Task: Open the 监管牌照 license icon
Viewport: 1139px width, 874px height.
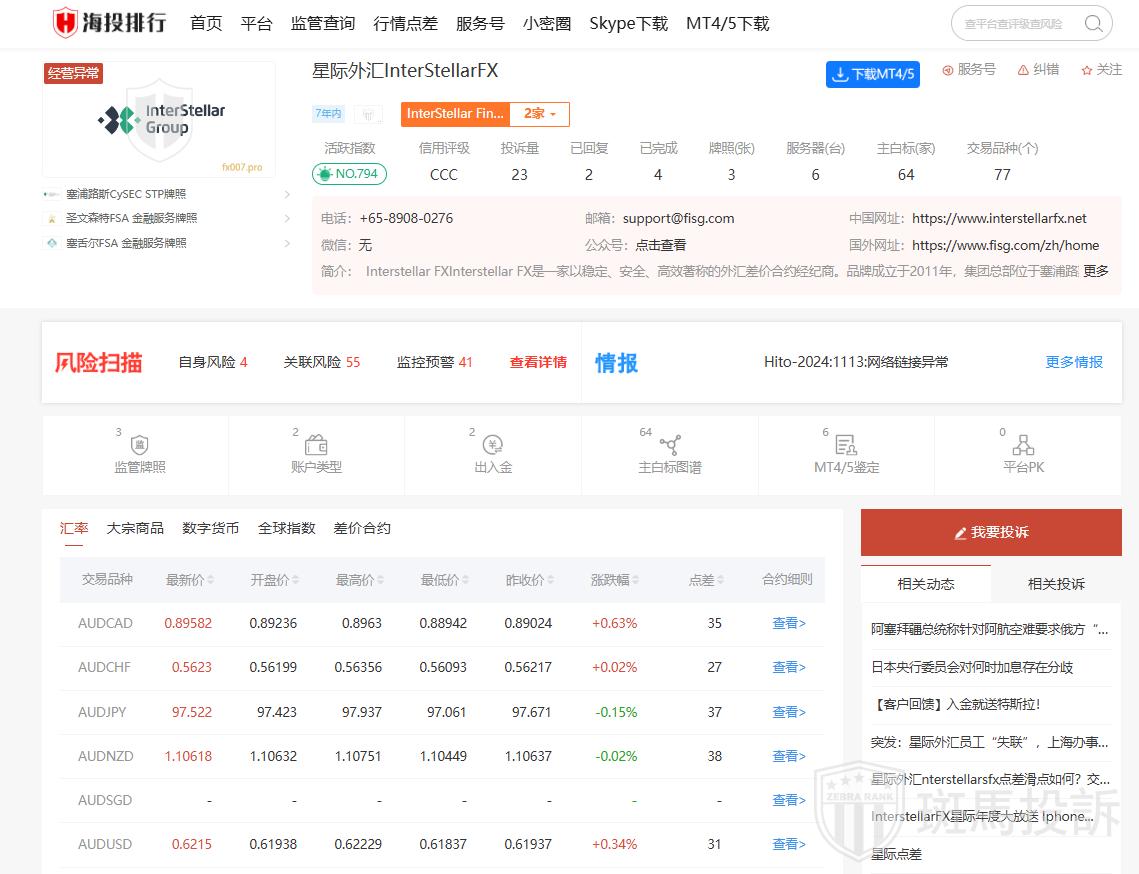Action: pyautogui.click(x=140, y=445)
